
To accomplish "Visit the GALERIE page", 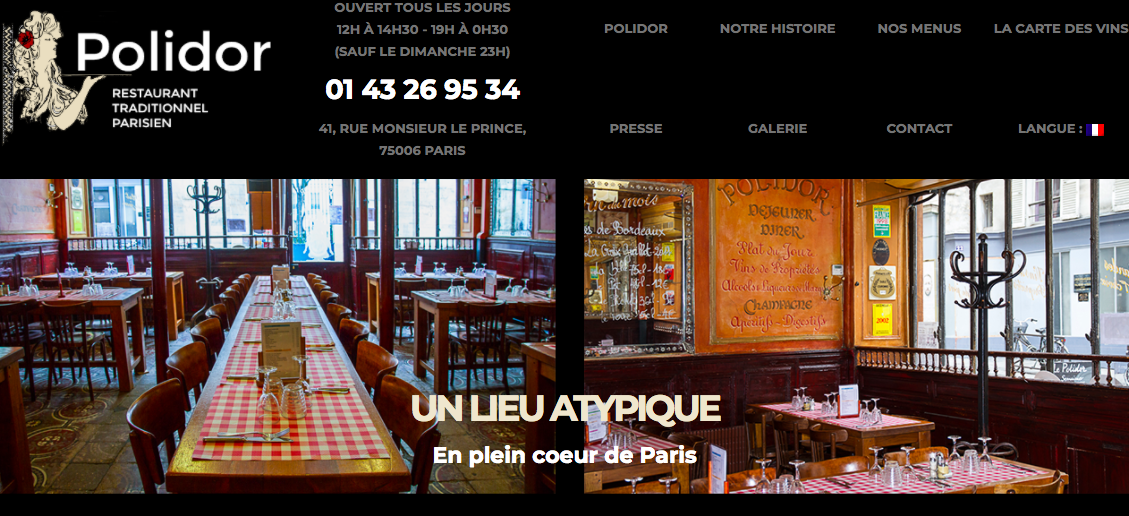I will point(777,129).
